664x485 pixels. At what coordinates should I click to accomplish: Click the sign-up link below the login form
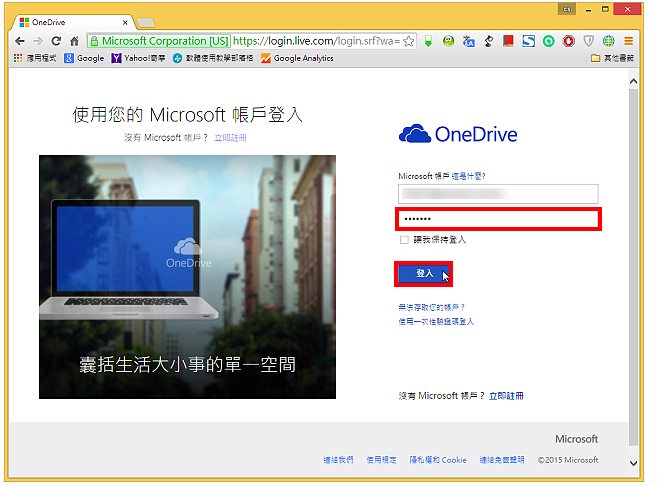pyautogui.click(x=506, y=396)
